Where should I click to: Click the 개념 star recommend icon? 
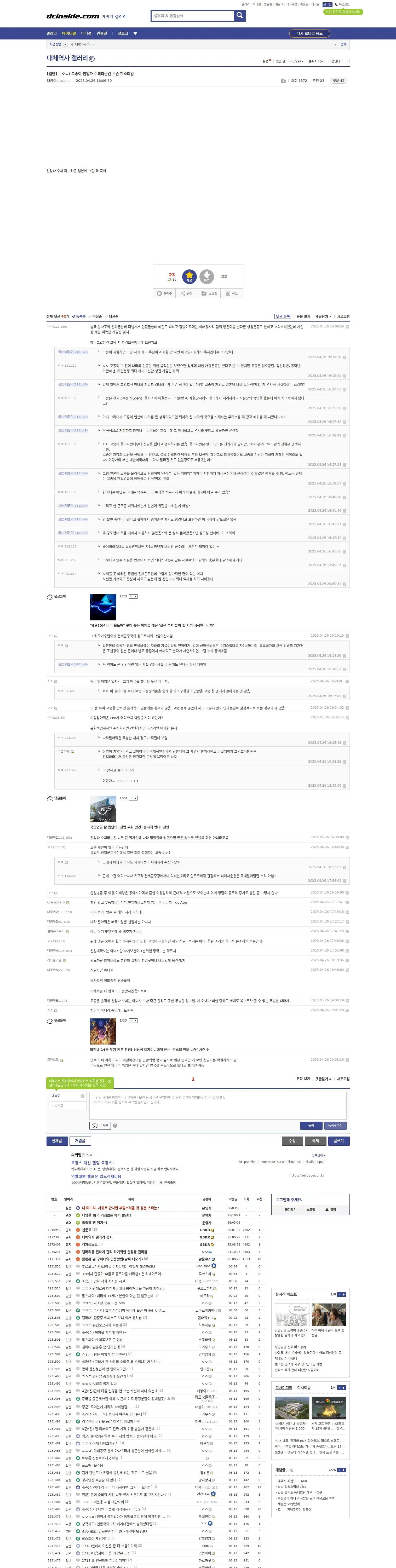pyautogui.click(x=190, y=277)
